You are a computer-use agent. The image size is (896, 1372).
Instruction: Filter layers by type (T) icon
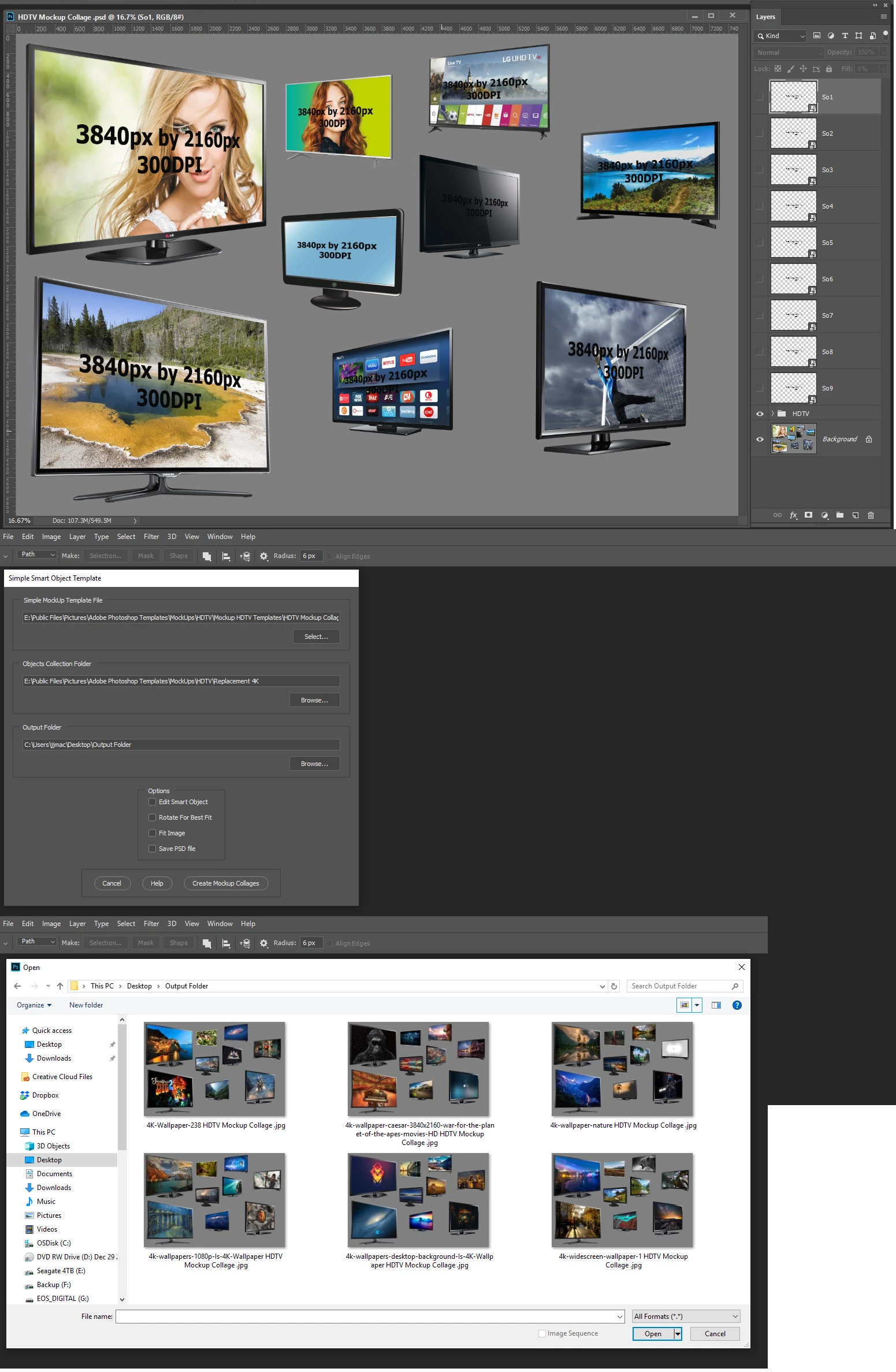pyautogui.click(x=845, y=36)
